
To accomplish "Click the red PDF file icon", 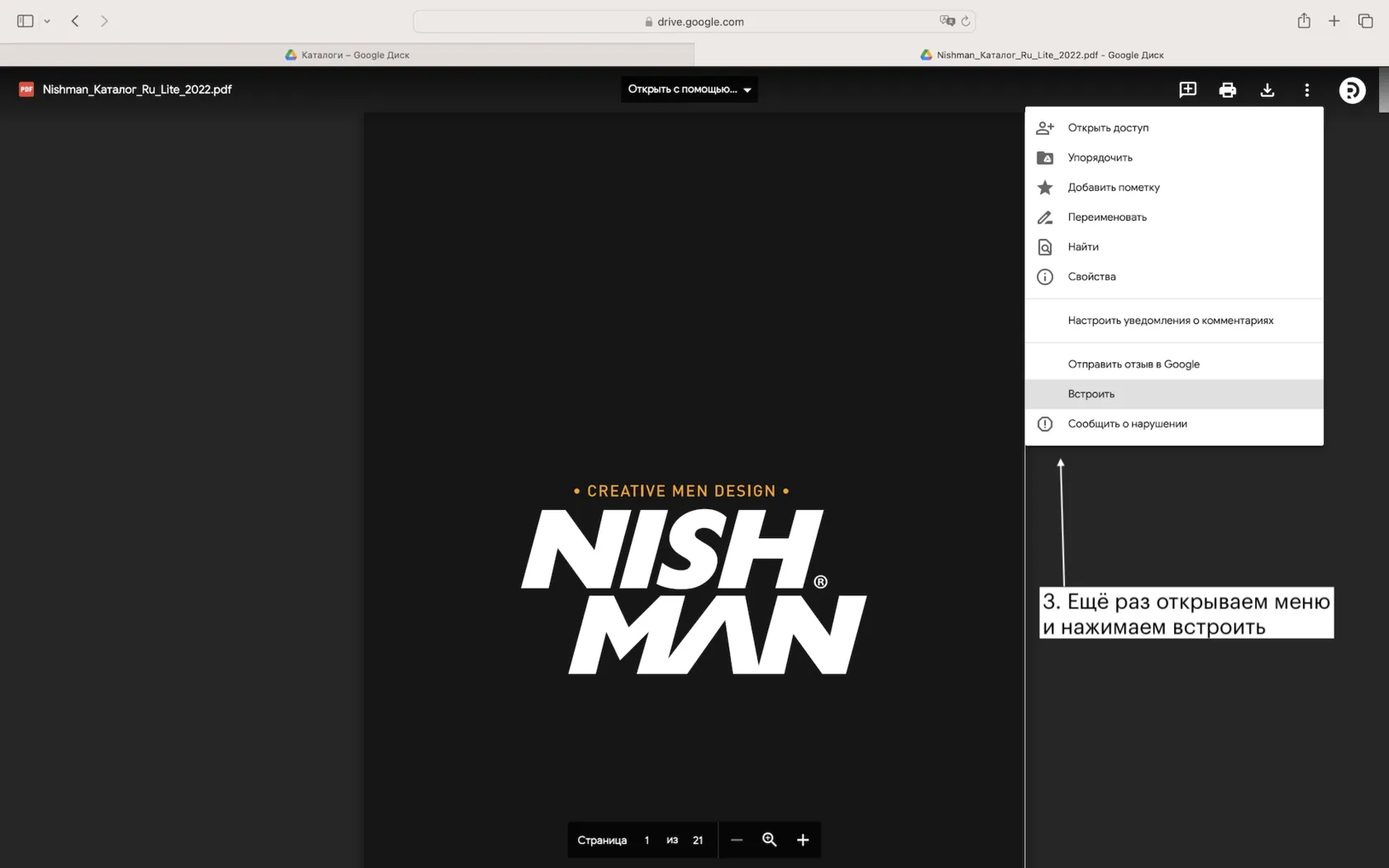I will [26, 89].
